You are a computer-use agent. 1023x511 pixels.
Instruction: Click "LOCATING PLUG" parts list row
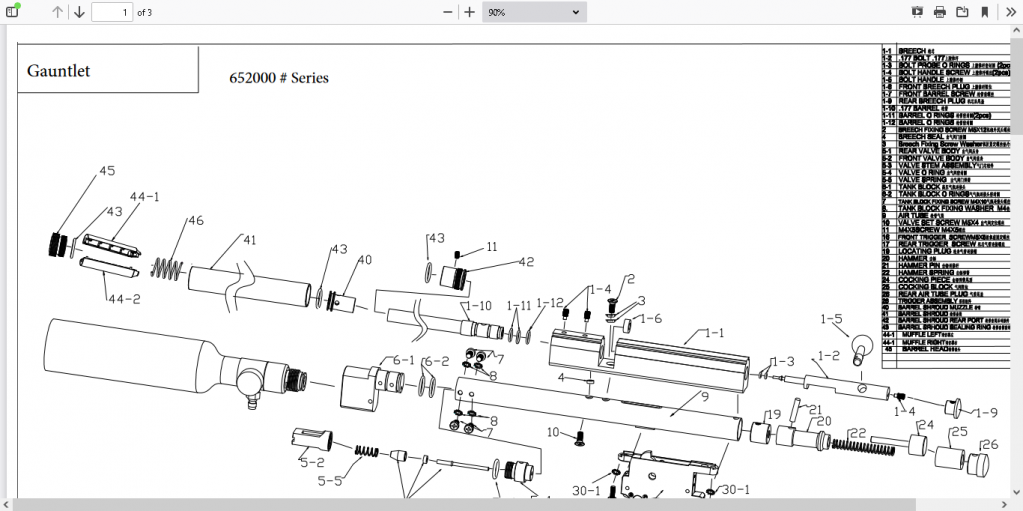946,251
